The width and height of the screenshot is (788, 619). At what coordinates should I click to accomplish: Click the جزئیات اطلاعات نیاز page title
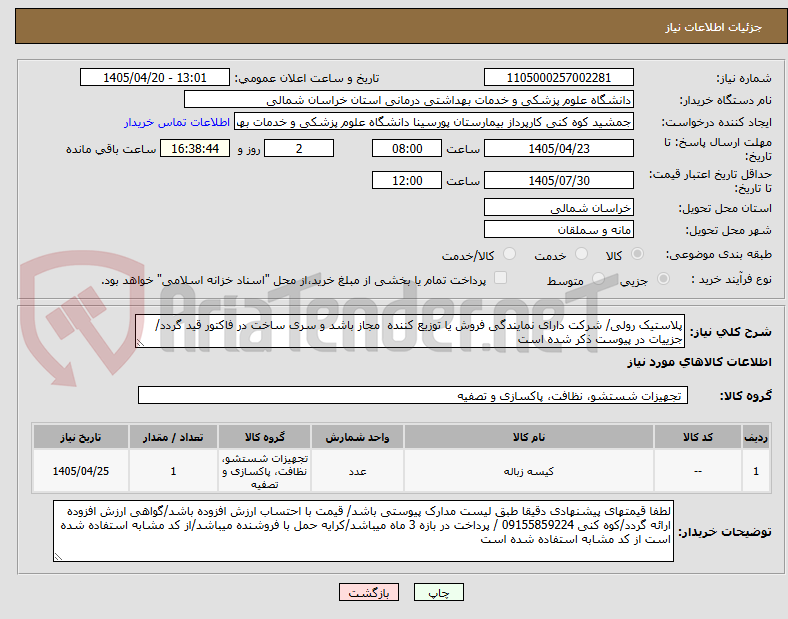point(714,27)
